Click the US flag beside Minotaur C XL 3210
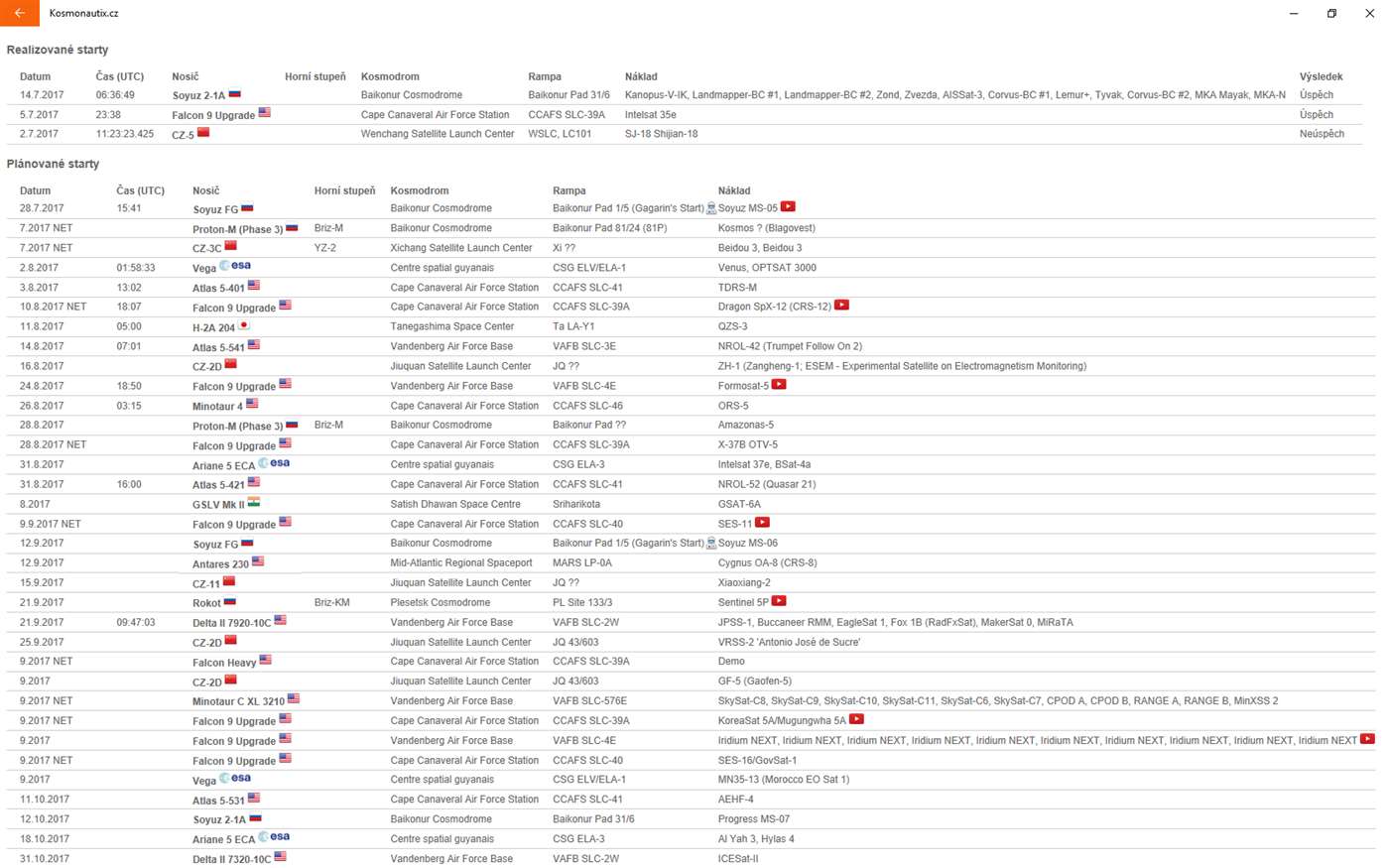This screenshot has width=1389, height=868. tap(294, 699)
